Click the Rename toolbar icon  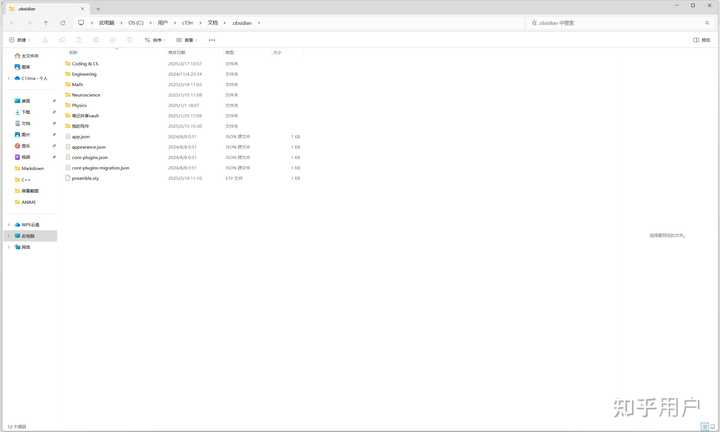(96, 40)
